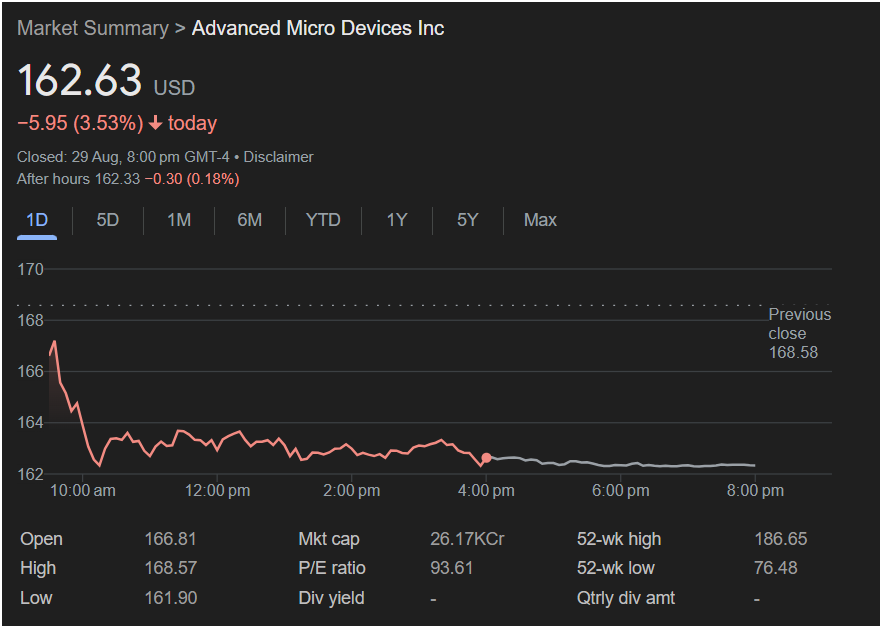The image size is (882, 628).
Task: Click the Previous close 168.58 label
Action: click(x=799, y=333)
